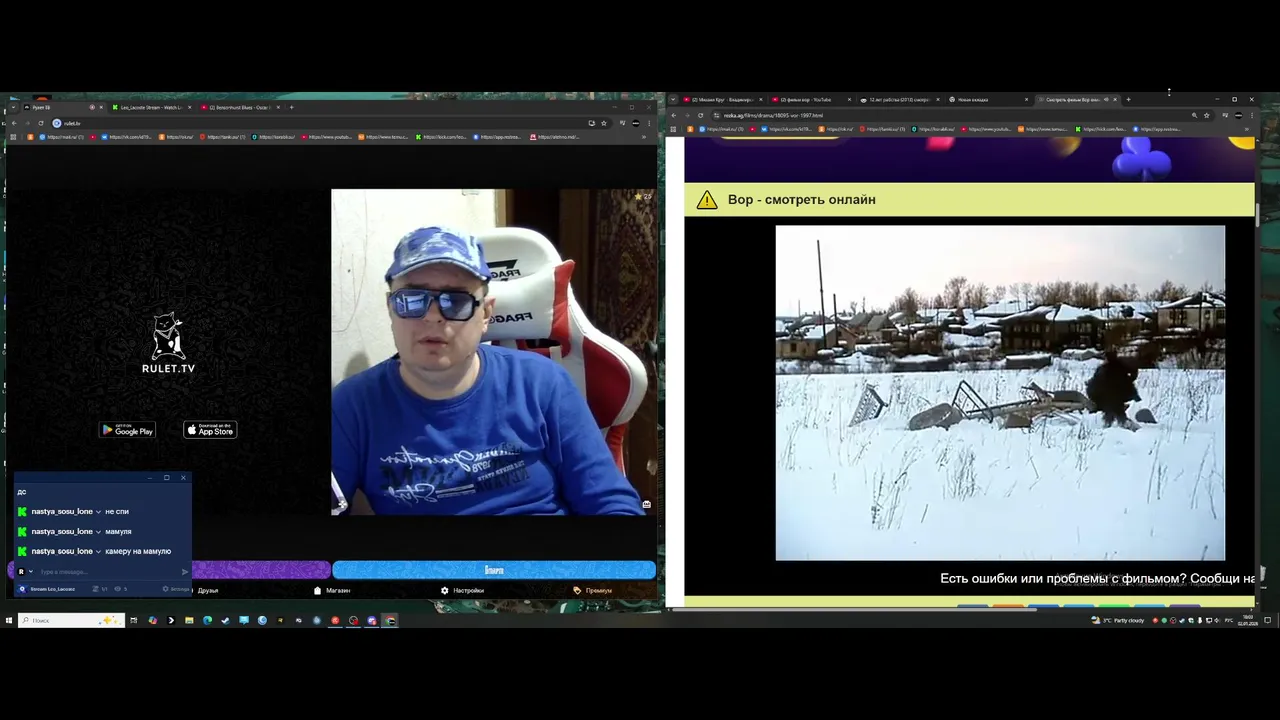Reload the rezka.ag page
Screen dimensions: 1280x720
coord(700,115)
